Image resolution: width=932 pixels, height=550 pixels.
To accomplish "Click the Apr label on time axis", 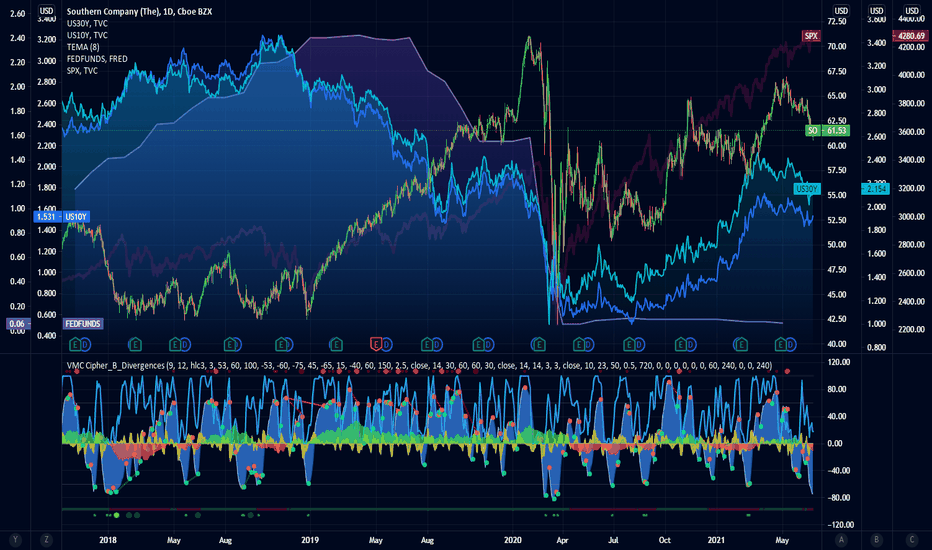I will point(562,540).
